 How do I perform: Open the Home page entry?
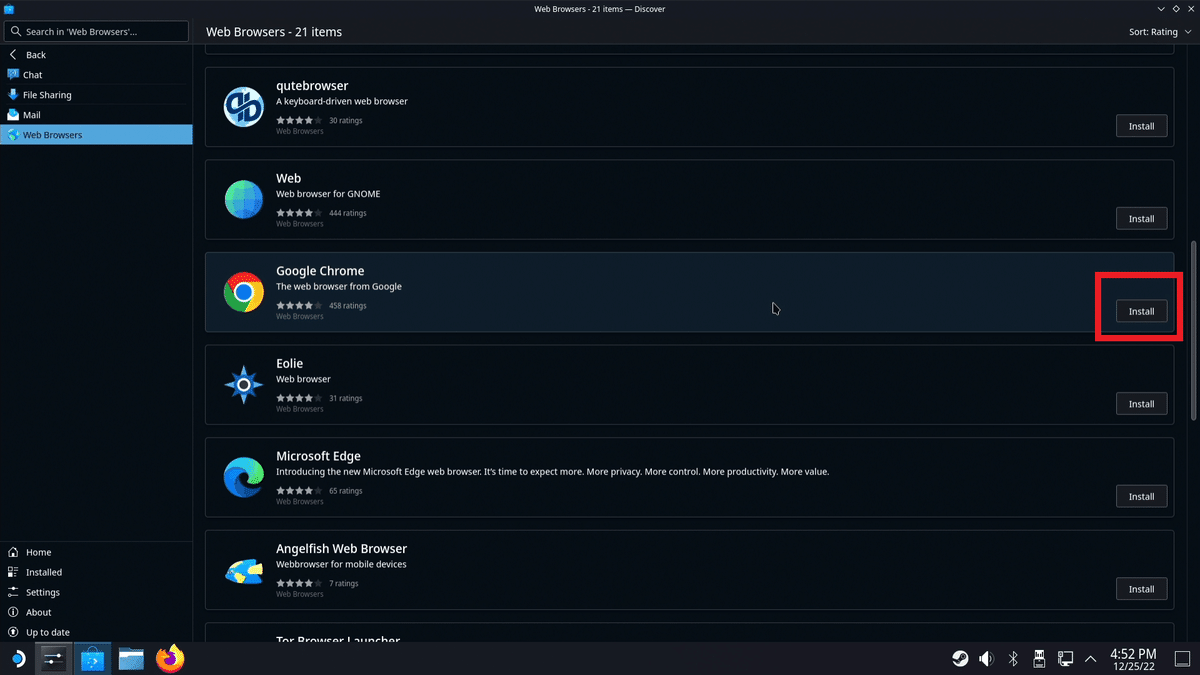tap(96, 552)
